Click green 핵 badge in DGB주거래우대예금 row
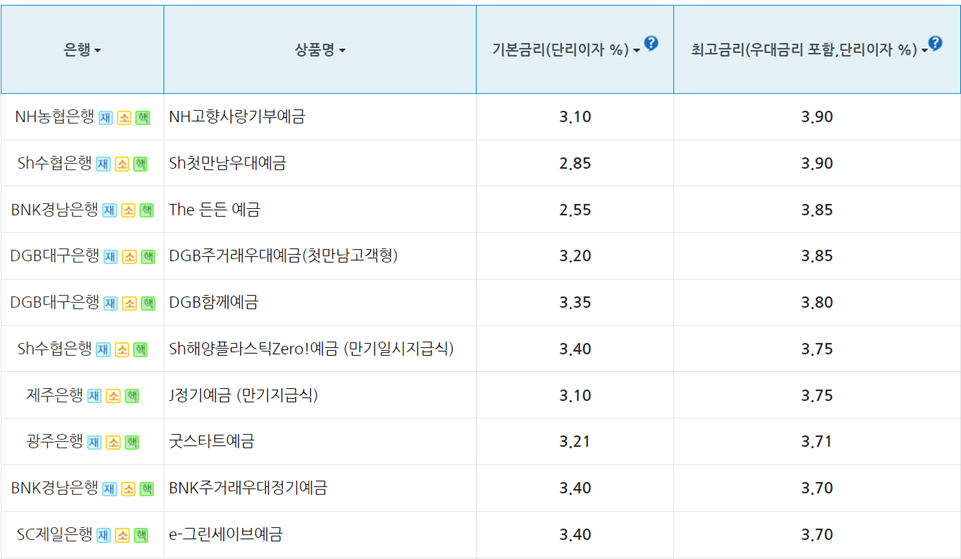The image size is (961, 559). pos(148,257)
